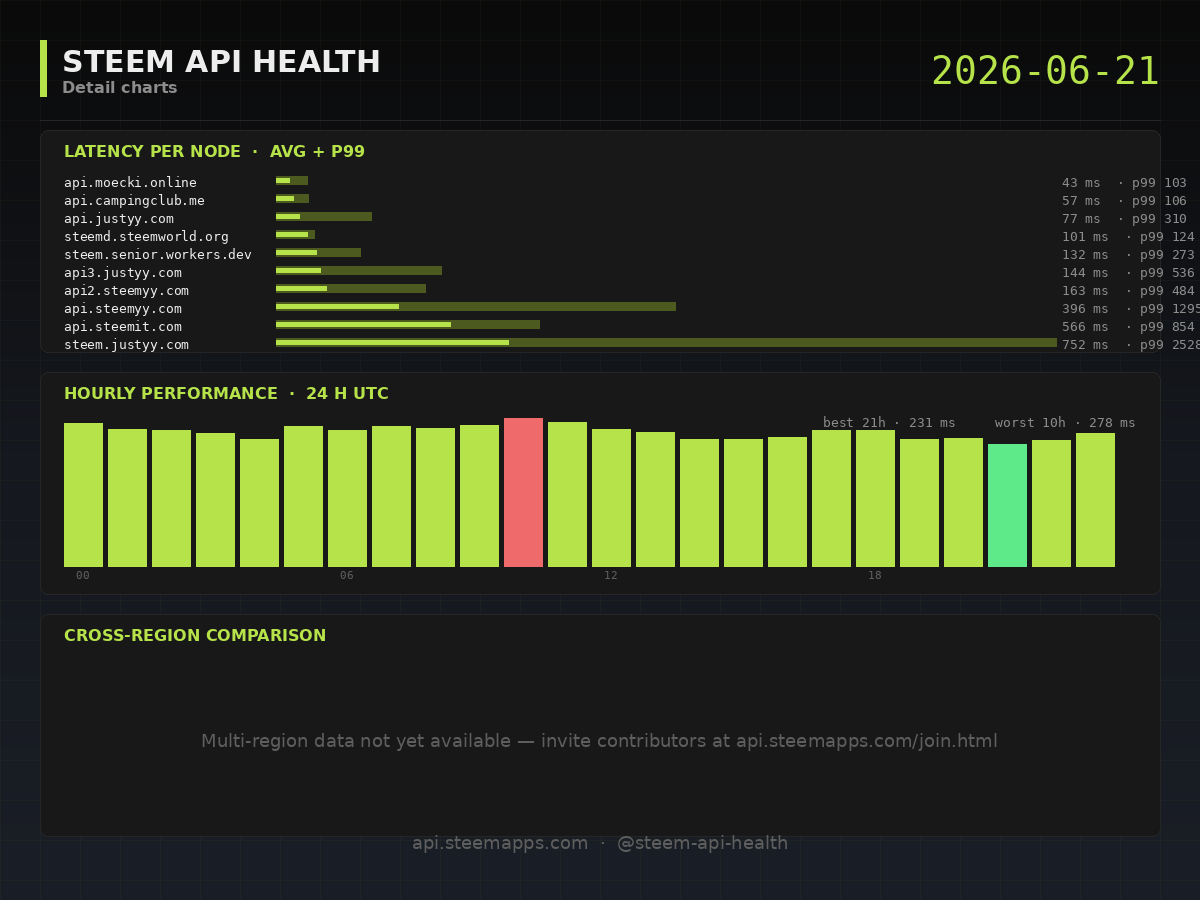The image size is (1200, 900).
Task: Click the latency bar for api.steemit.com
Action: pos(408,325)
